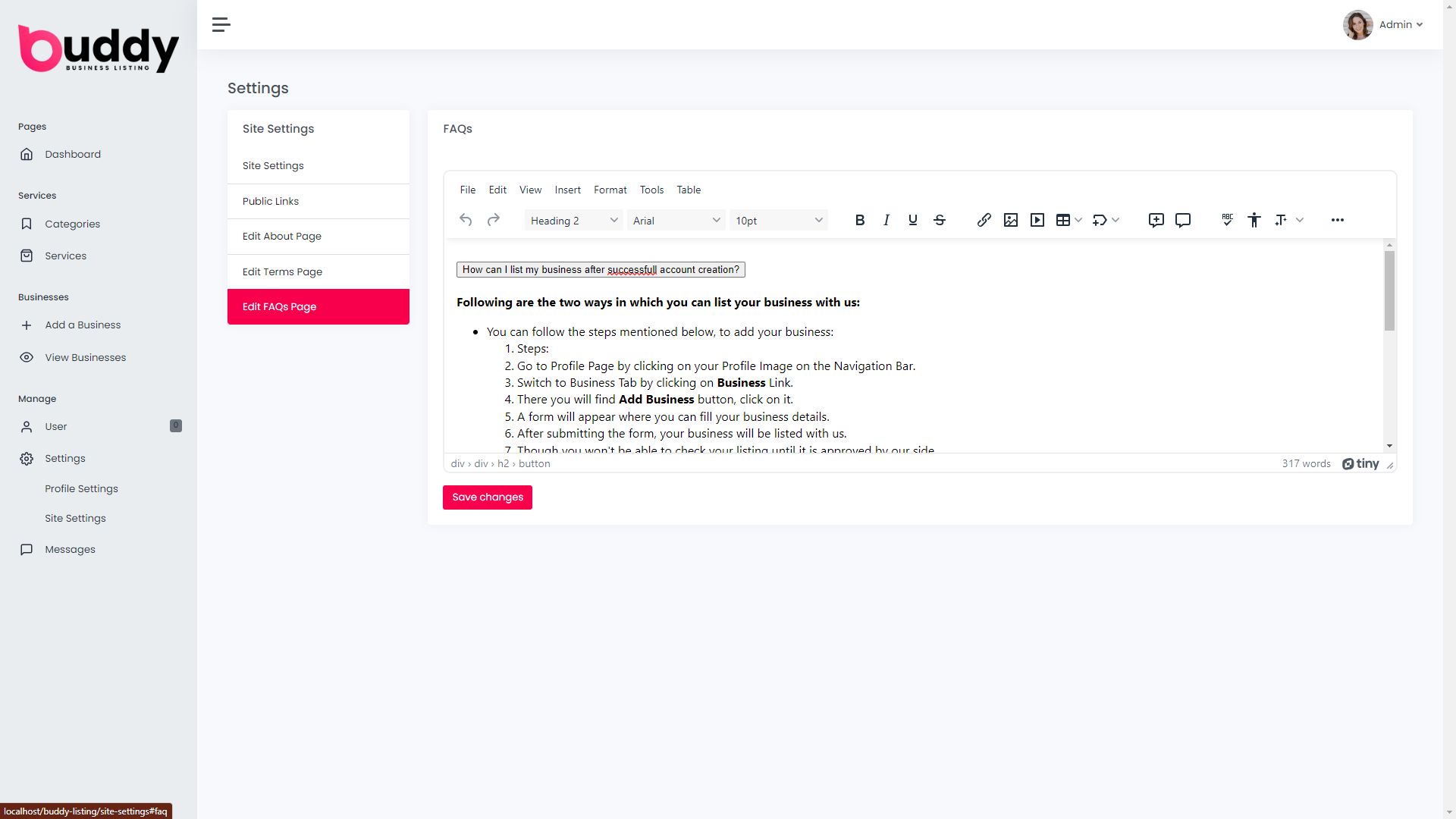Click the add comment icon
The image size is (1456, 819).
[x=1156, y=220]
